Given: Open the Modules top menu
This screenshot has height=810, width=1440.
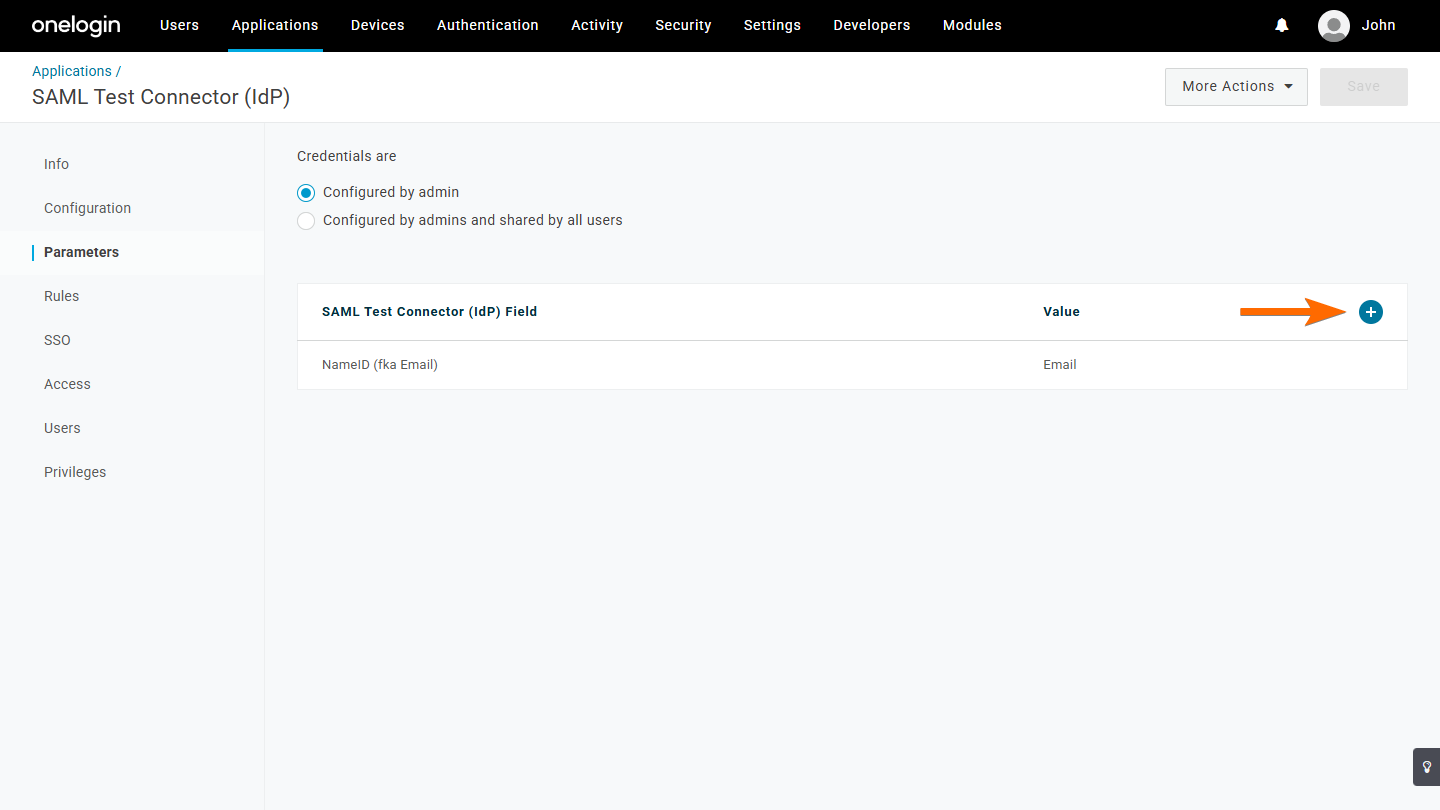Looking at the screenshot, I should pos(972,26).
